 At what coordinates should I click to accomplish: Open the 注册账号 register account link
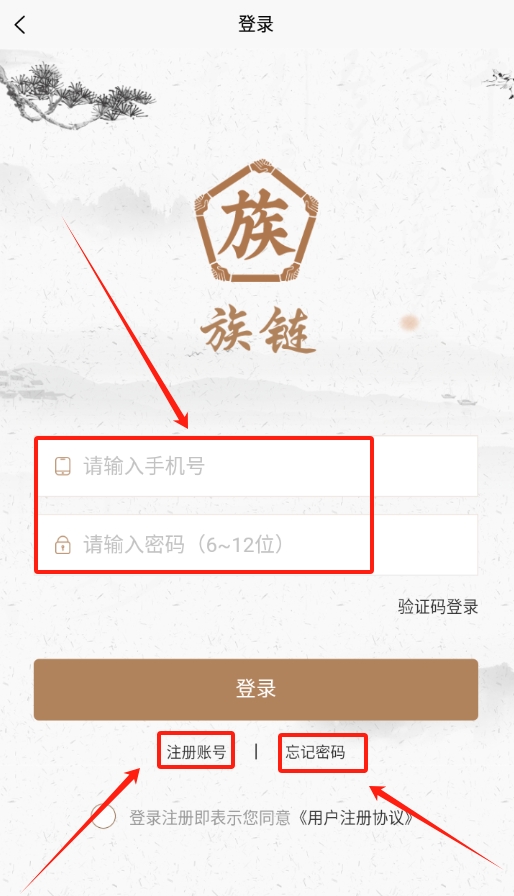196,752
